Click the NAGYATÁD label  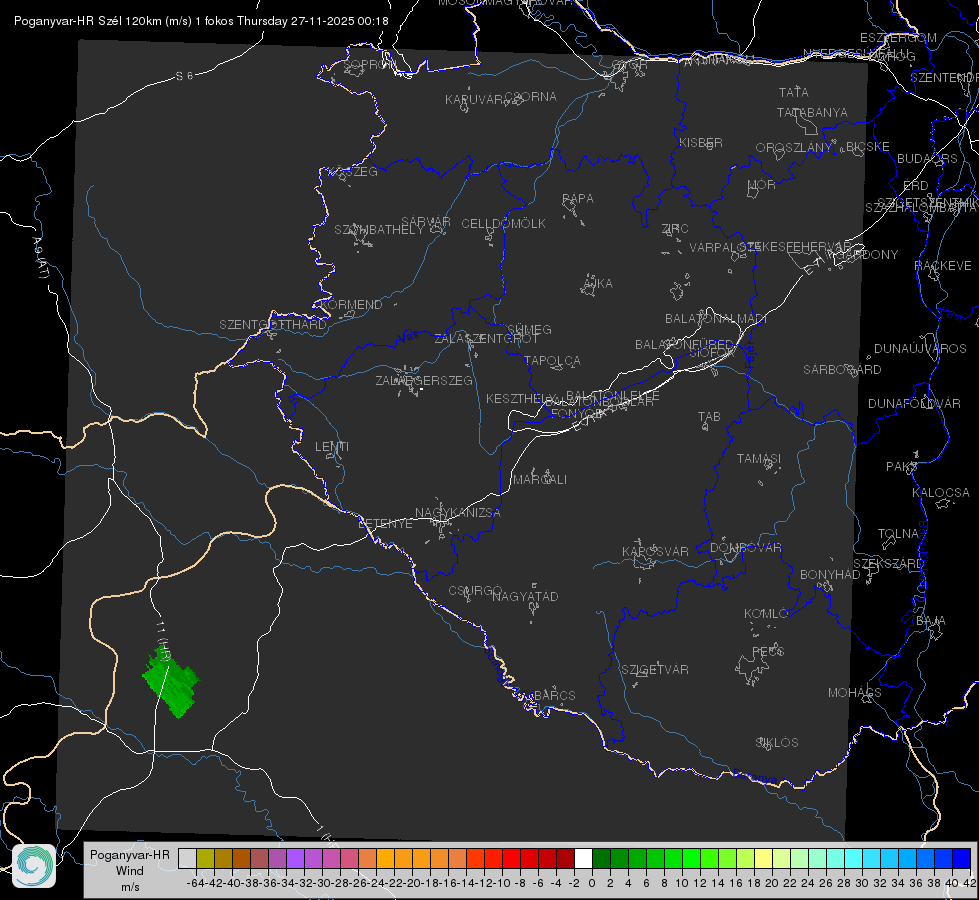click(x=525, y=596)
